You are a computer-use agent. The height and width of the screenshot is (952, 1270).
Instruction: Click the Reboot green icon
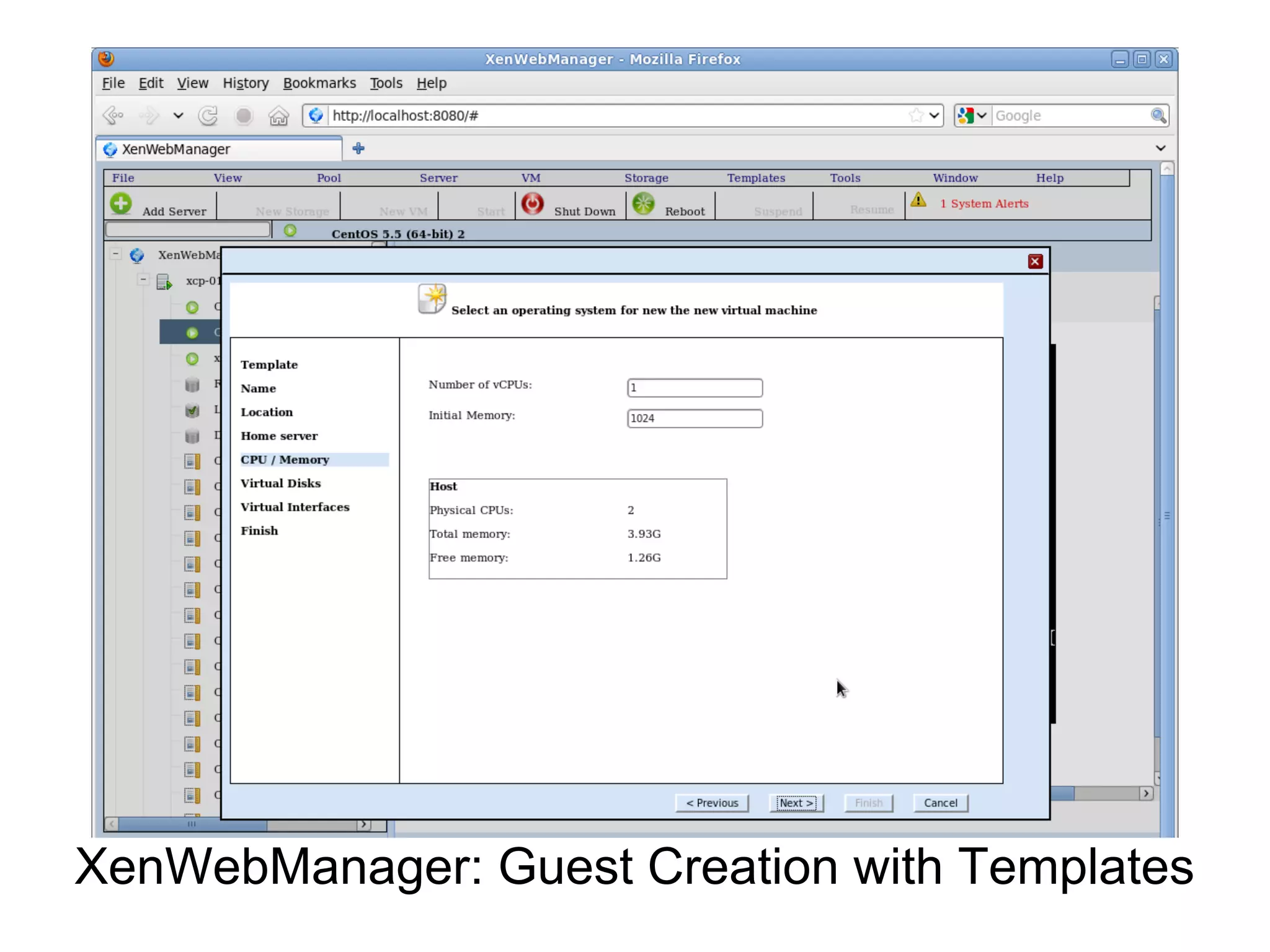[643, 203]
